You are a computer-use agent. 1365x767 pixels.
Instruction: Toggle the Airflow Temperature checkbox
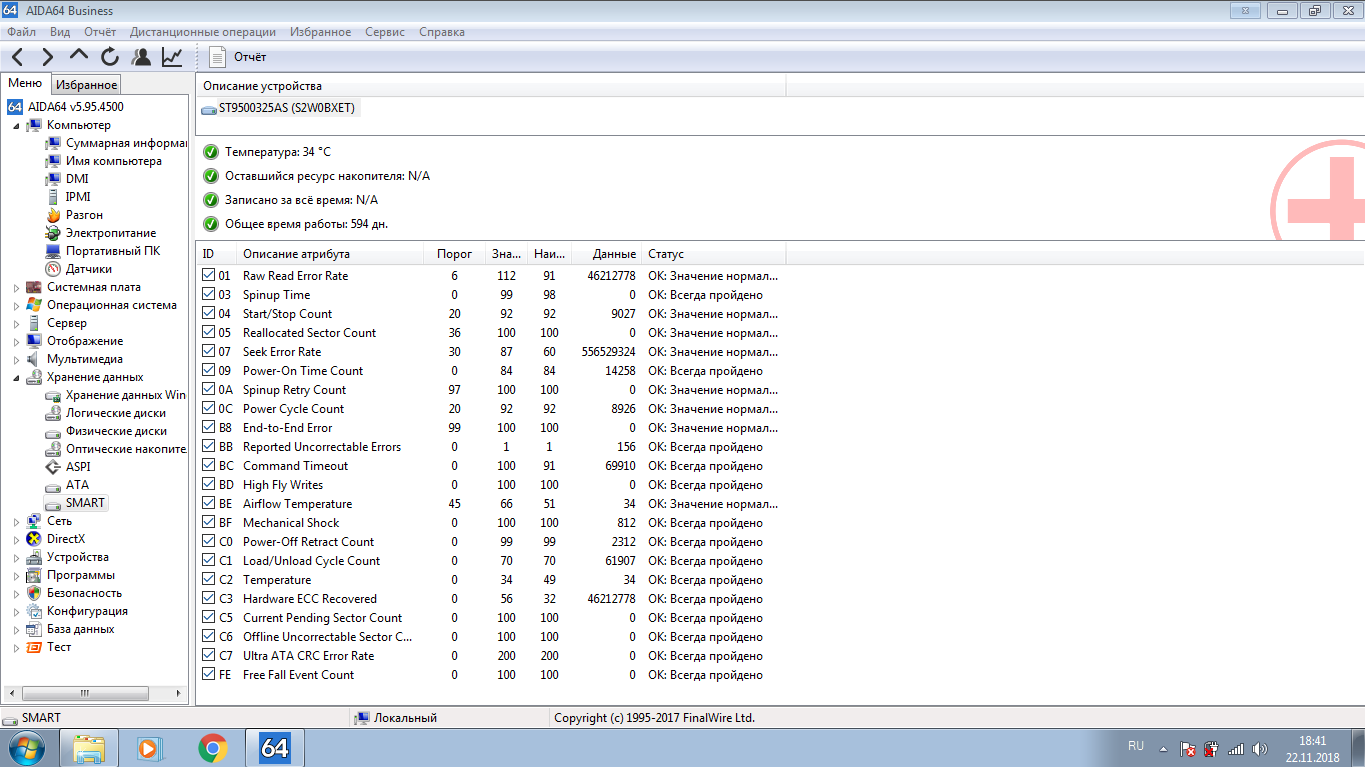coord(208,504)
